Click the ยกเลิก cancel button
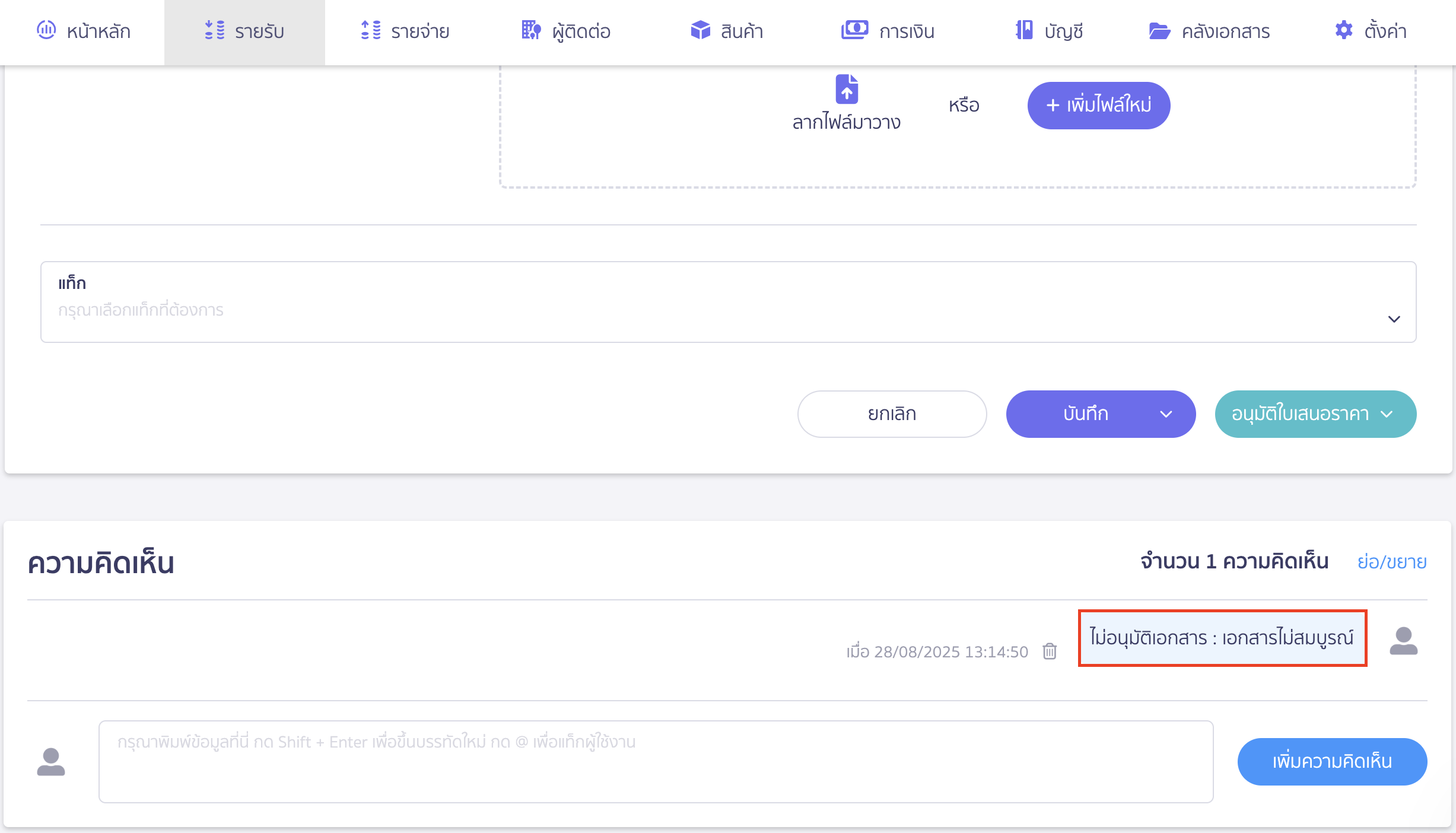The width and height of the screenshot is (1456, 833). click(892, 414)
